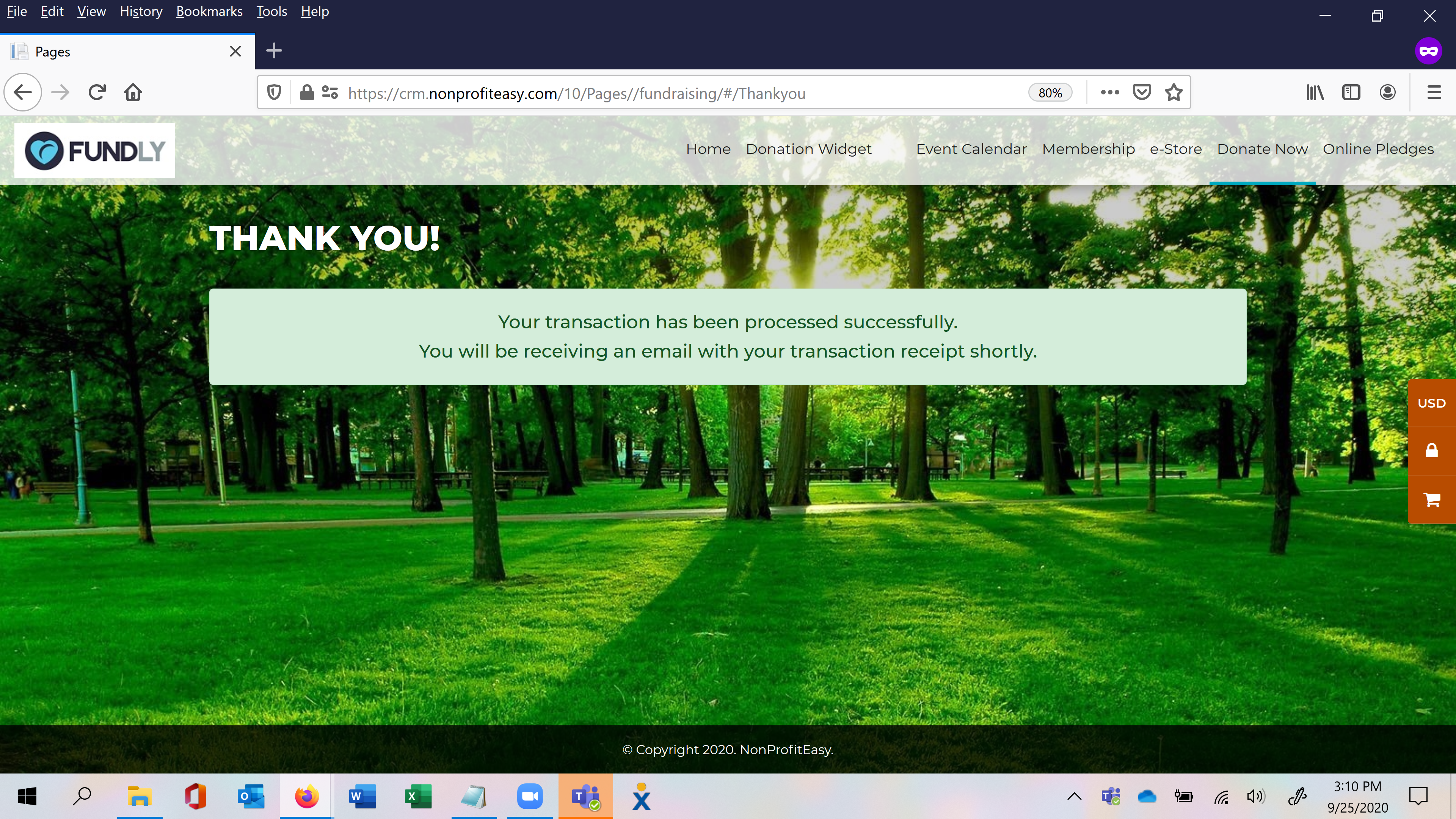Click the private browsing mask icon
1456x819 pixels.
point(1428,51)
